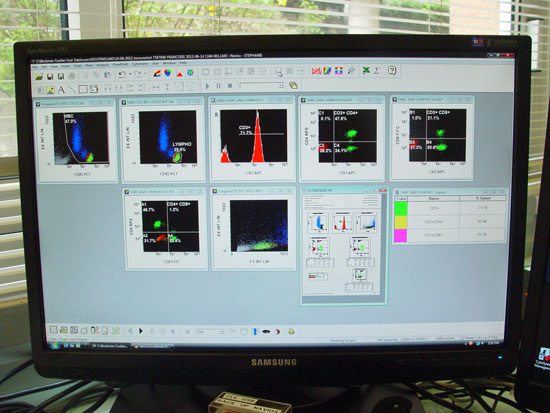Start acquisition with bottom toolbar play arrow
The image size is (550, 413).
click(141, 331)
